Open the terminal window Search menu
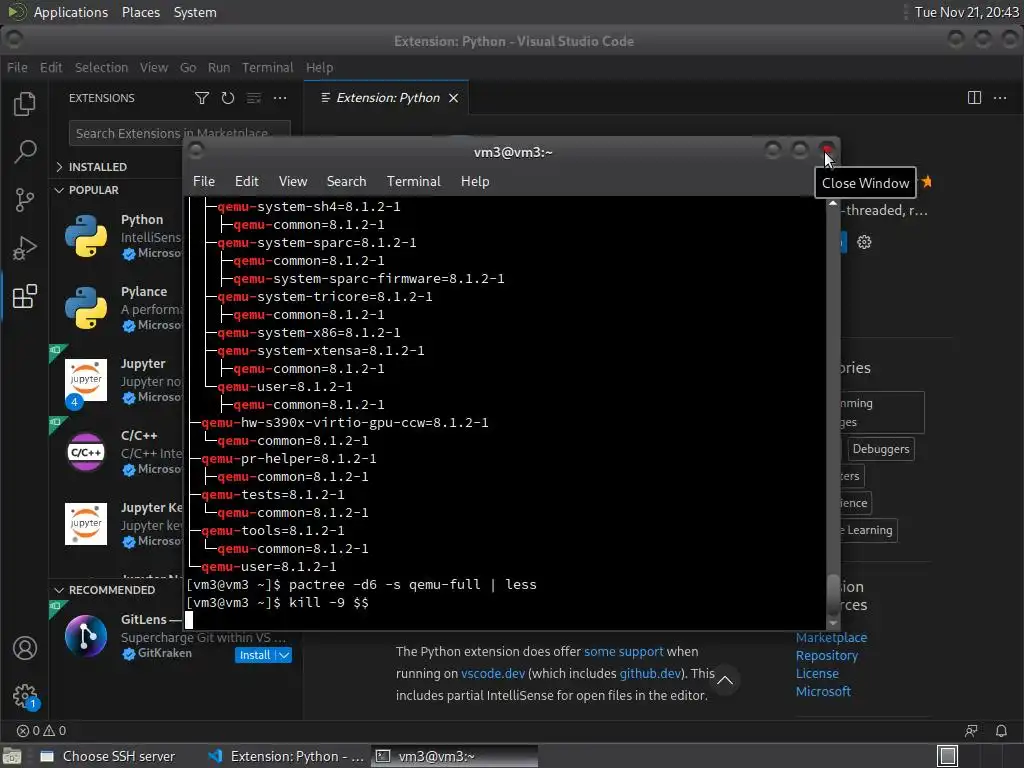 pyautogui.click(x=346, y=182)
